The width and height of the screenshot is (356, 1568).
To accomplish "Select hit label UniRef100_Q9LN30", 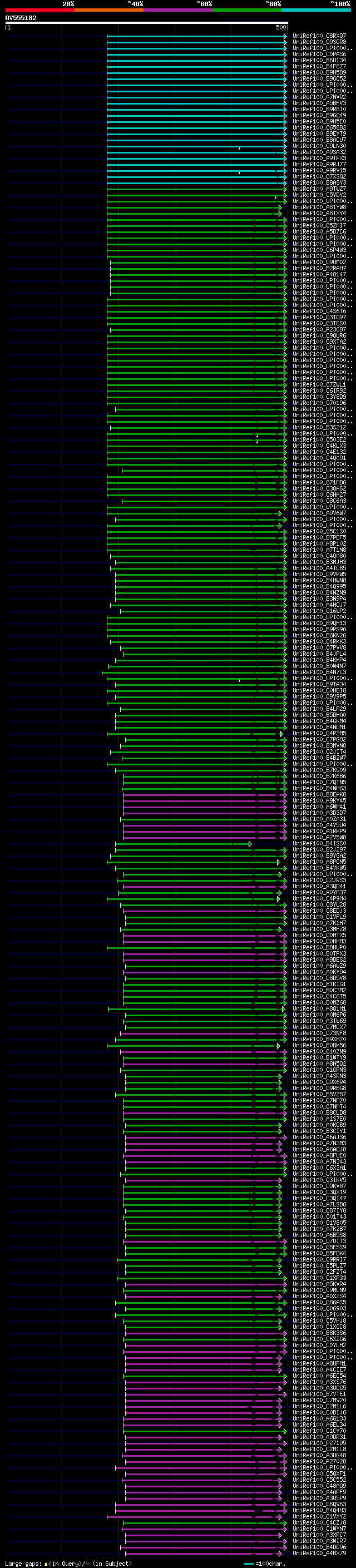I will point(319,146).
